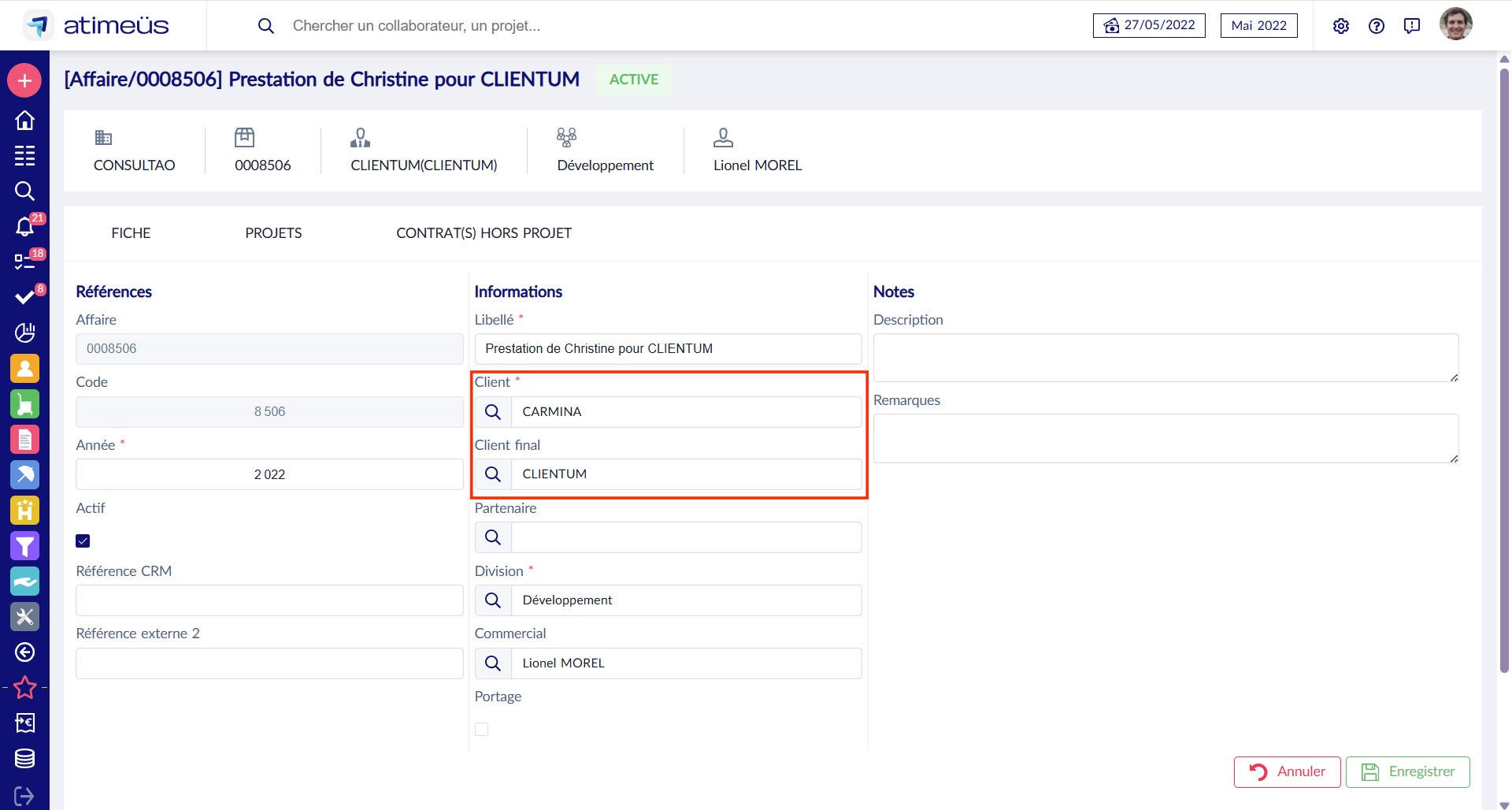Viewport: 1512px width, 810px height.
Task: Open the teal handshake module icon
Action: tap(24, 581)
